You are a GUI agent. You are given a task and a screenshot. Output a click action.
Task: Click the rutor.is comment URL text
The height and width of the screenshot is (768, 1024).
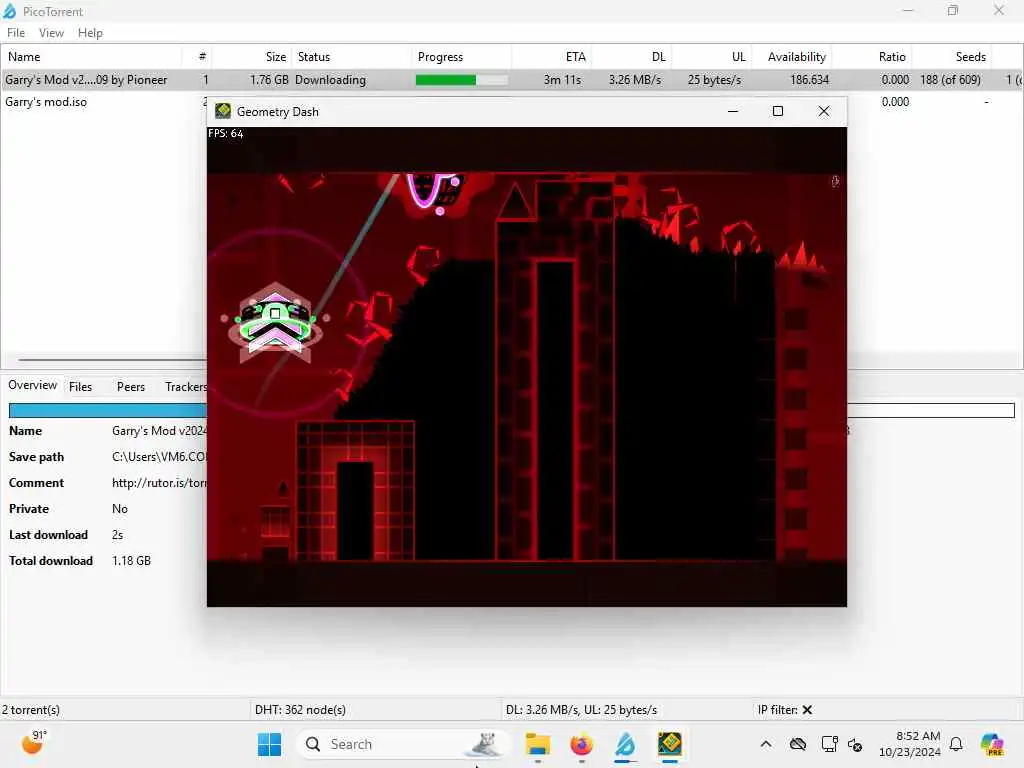[x=159, y=483]
